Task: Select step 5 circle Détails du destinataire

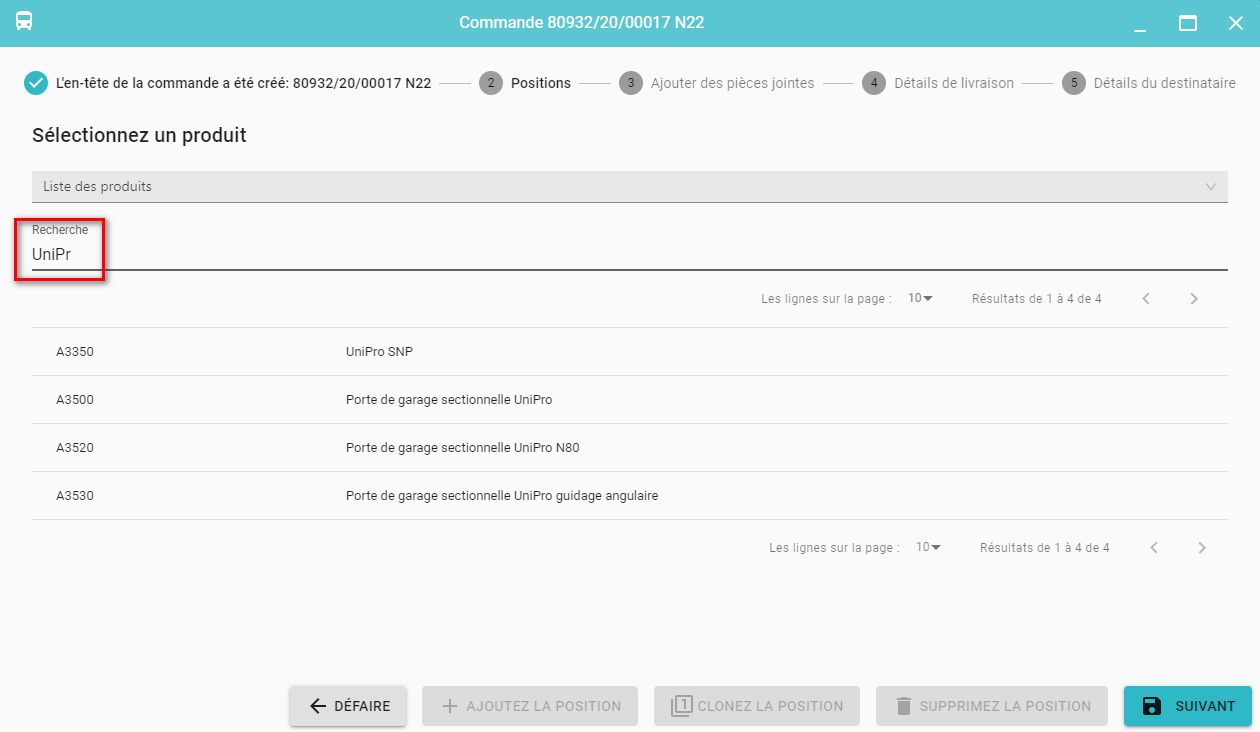Action: coord(1074,83)
